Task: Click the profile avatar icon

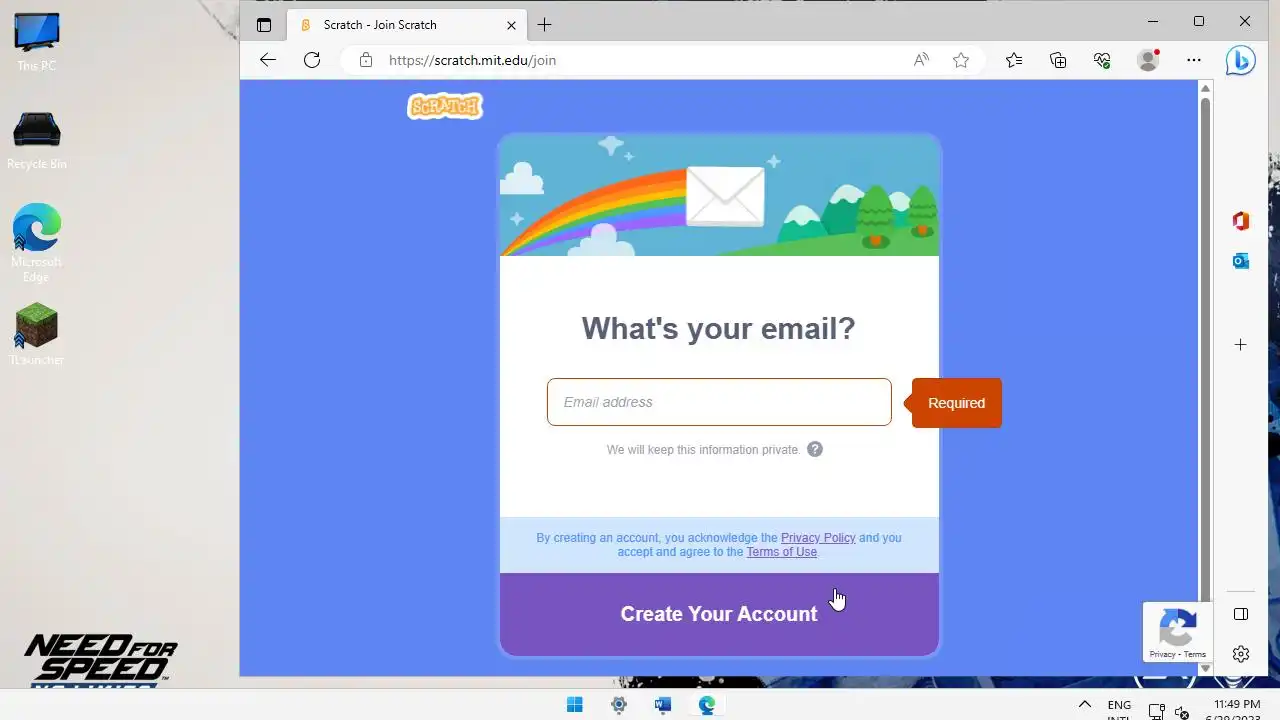Action: 1148,60
